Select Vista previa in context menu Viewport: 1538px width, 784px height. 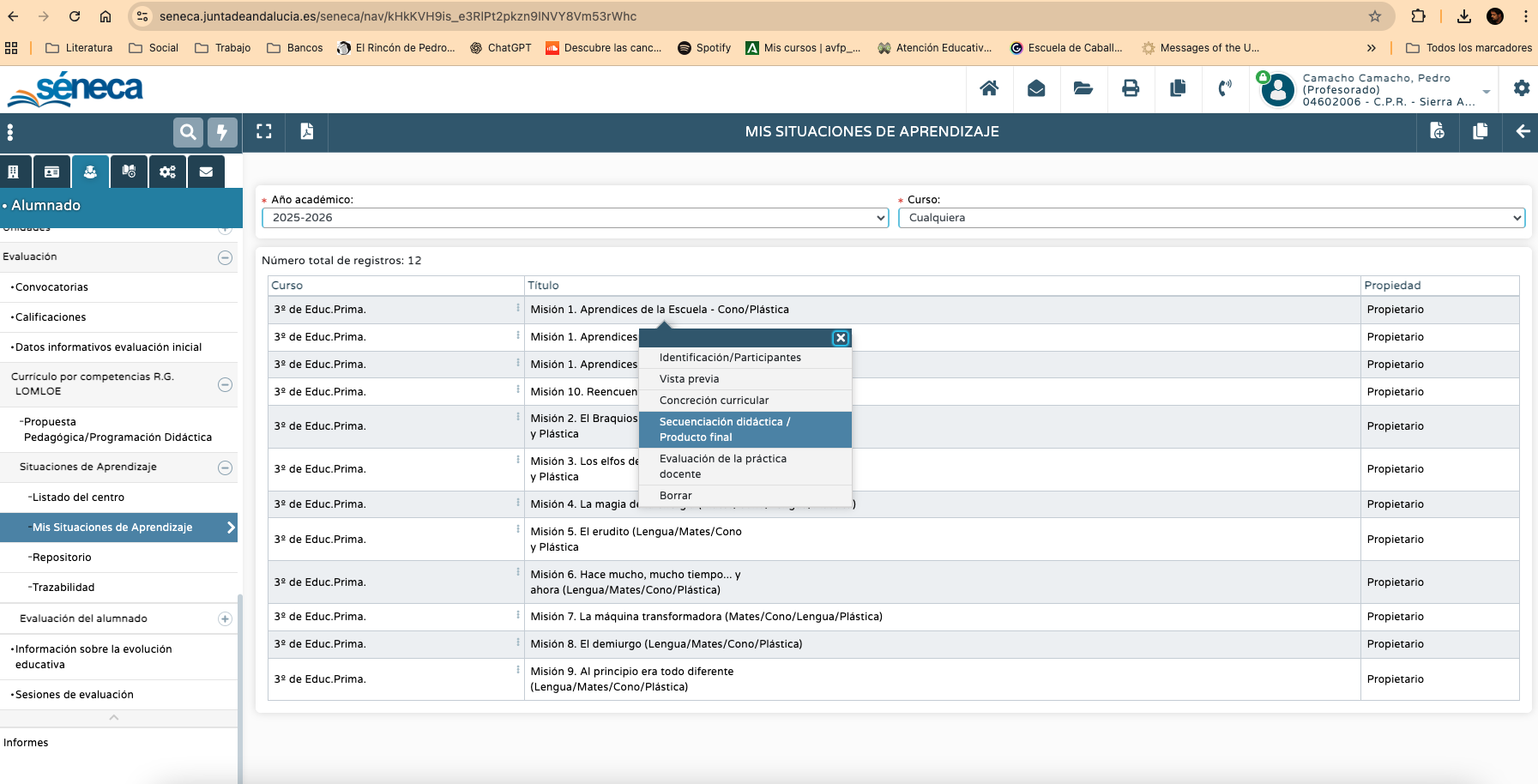(x=689, y=379)
